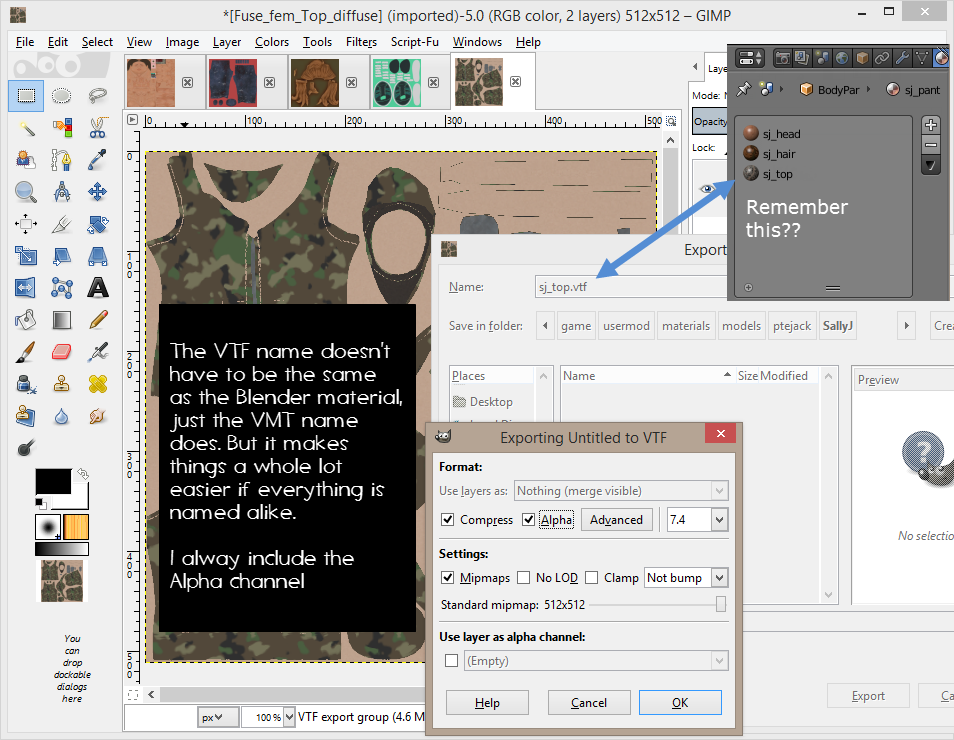
Task: Click the Advanced button
Action: tap(616, 520)
